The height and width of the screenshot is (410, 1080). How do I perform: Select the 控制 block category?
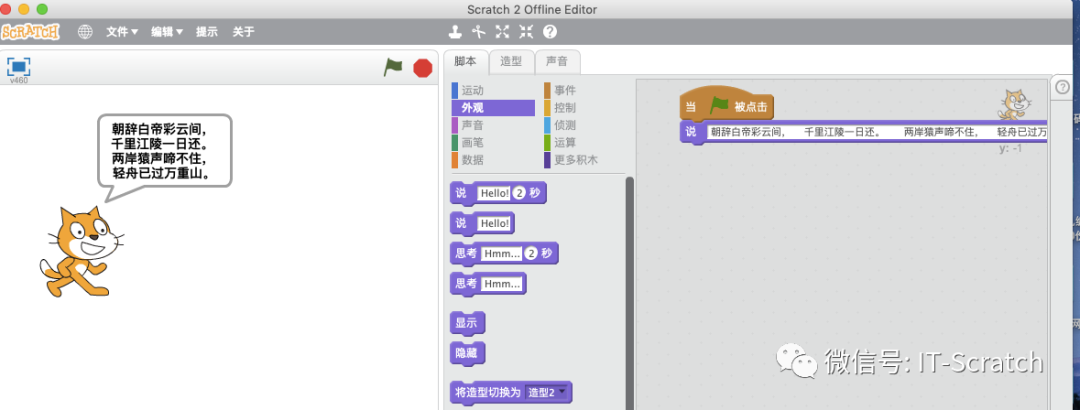click(583, 107)
